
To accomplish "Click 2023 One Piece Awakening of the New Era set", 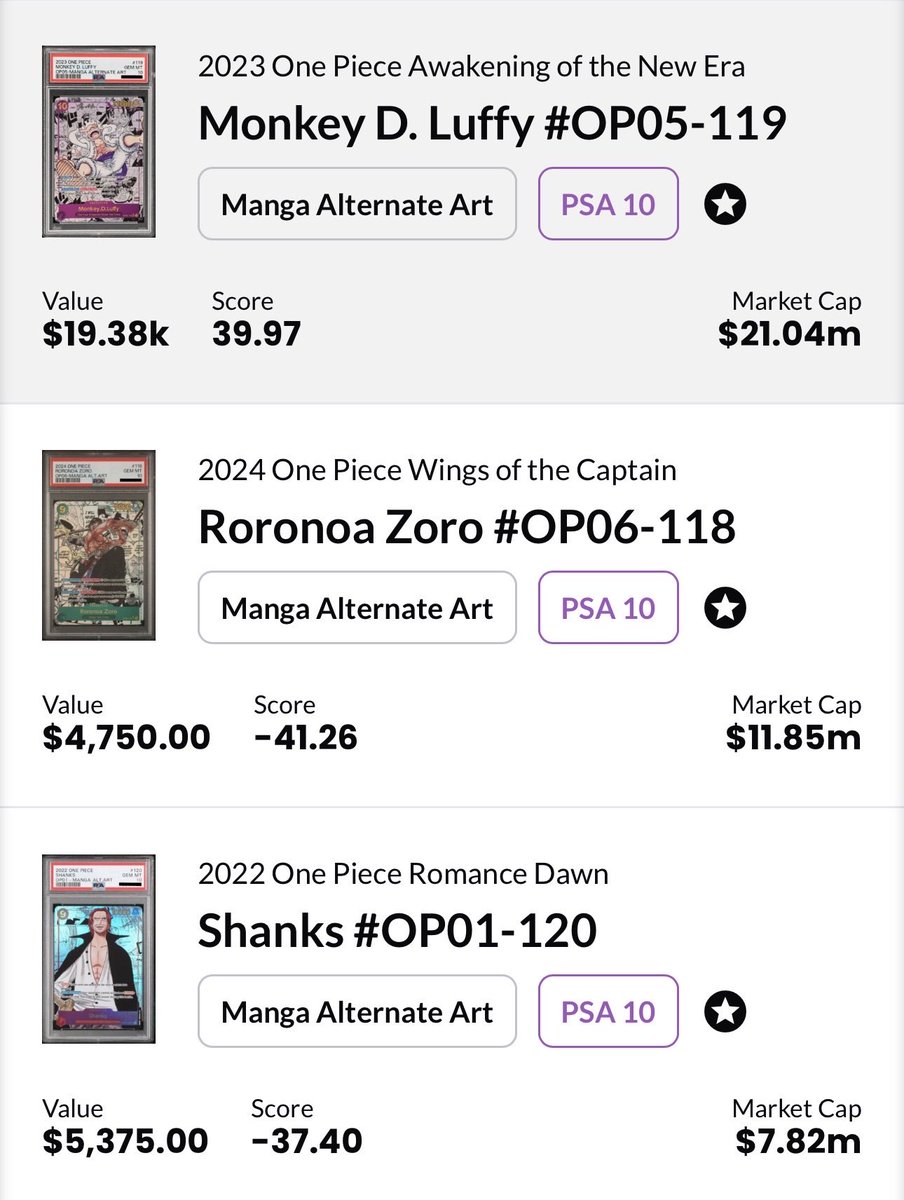I will 472,67.
